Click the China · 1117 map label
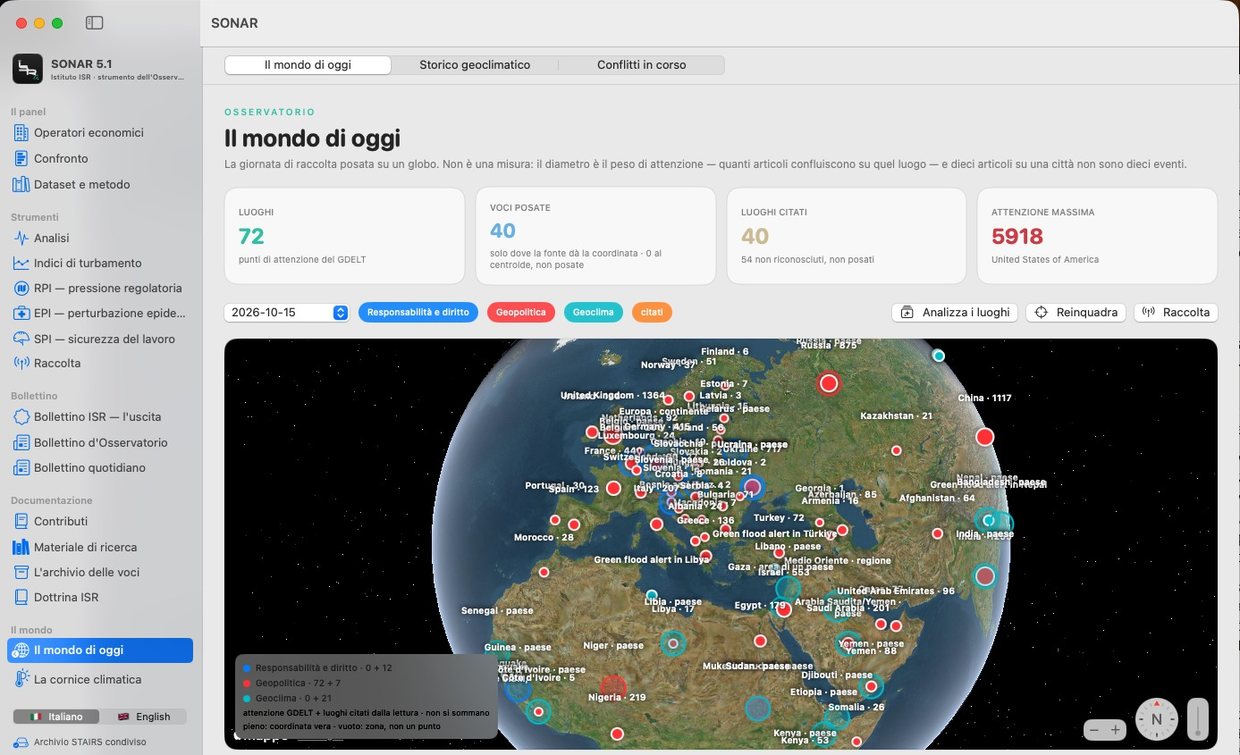Image resolution: width=1240 pixels, height=755 pixels. tap(985, 398)
